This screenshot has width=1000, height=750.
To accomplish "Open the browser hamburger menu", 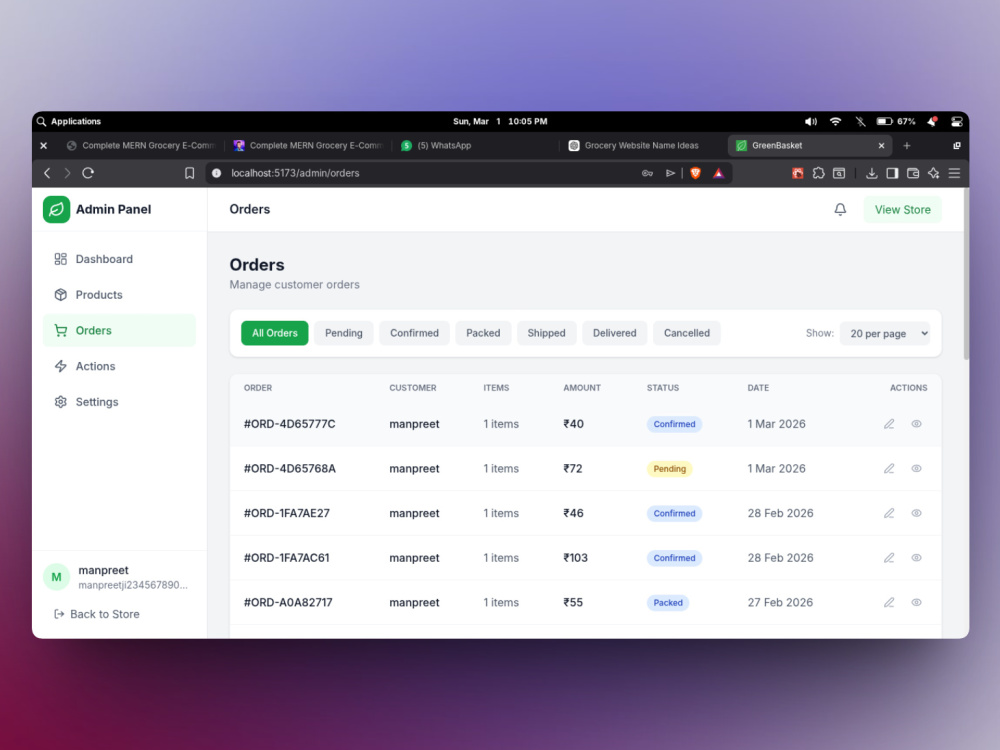I will [x=954, y=173].
